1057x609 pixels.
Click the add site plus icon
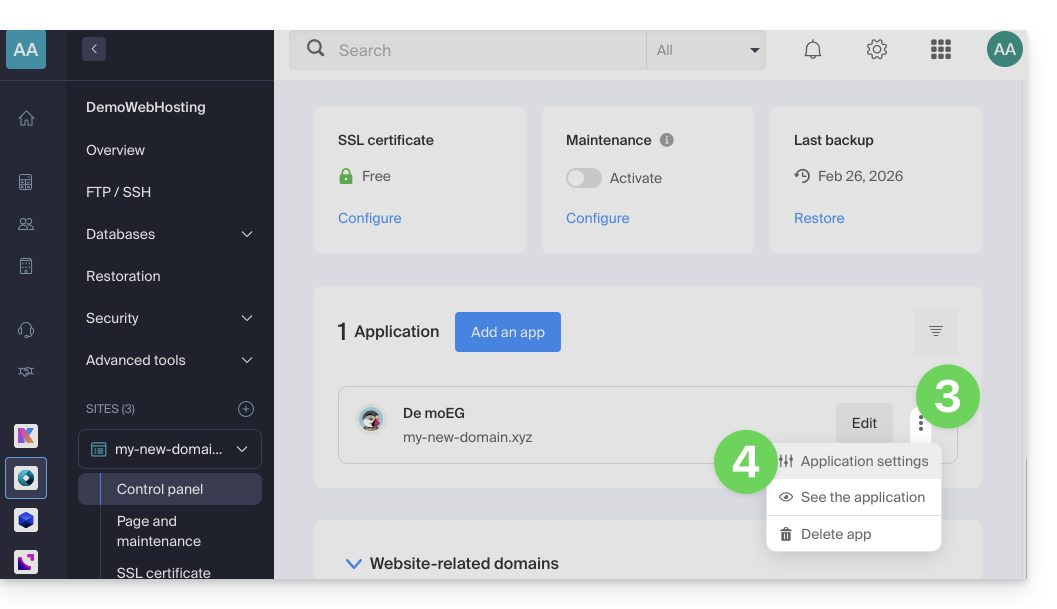246,409
